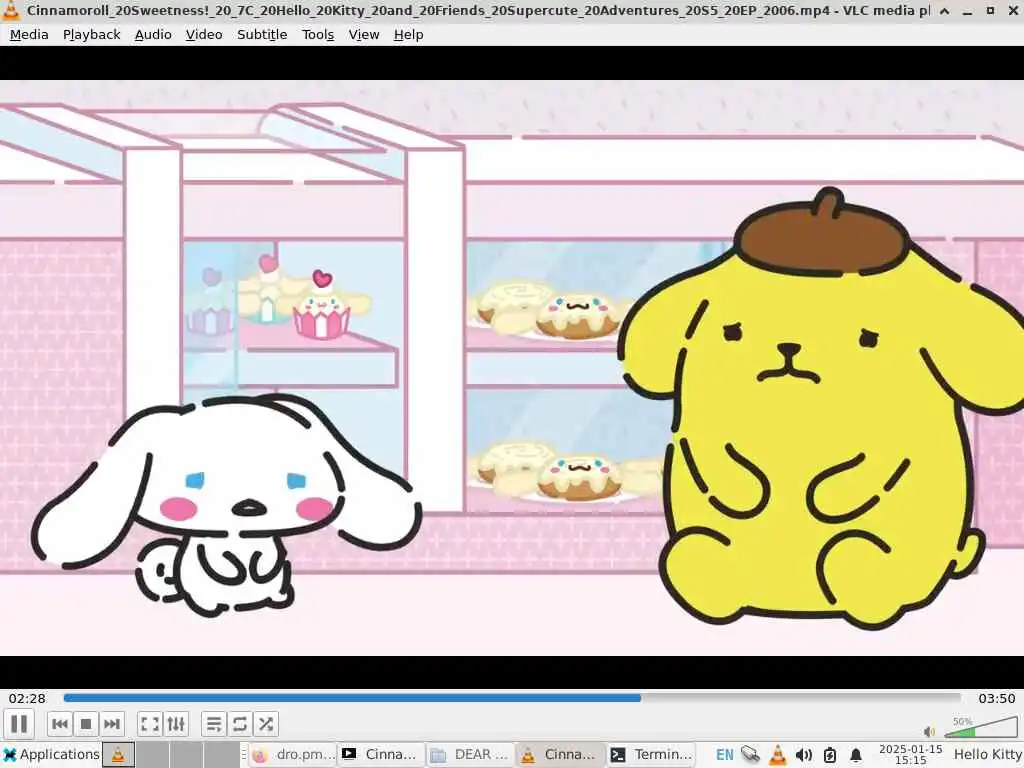
Task: Open the Subtitle menu
Action: coord(262,35)
